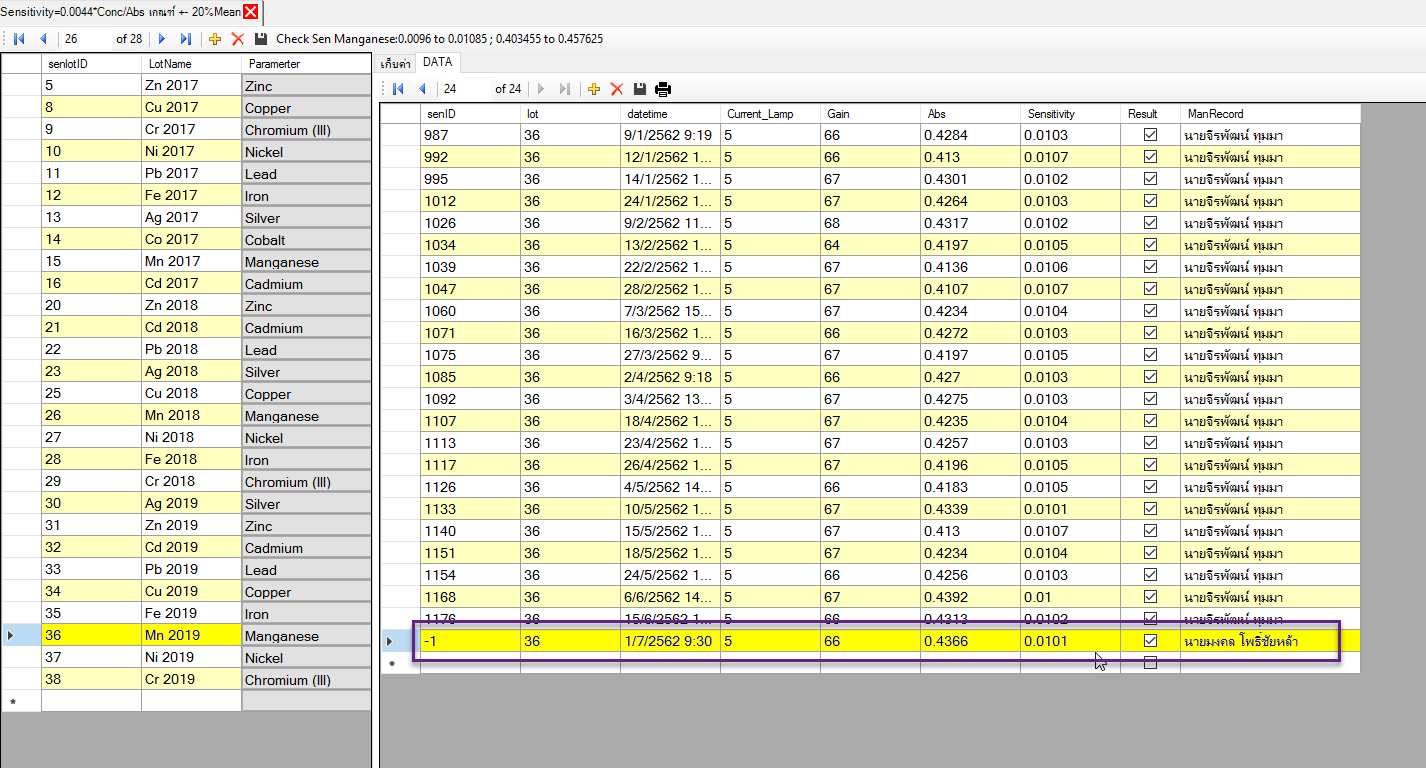1426x768 pixels.
Task: Go to first record in top navigator
Action: (19, 39)
